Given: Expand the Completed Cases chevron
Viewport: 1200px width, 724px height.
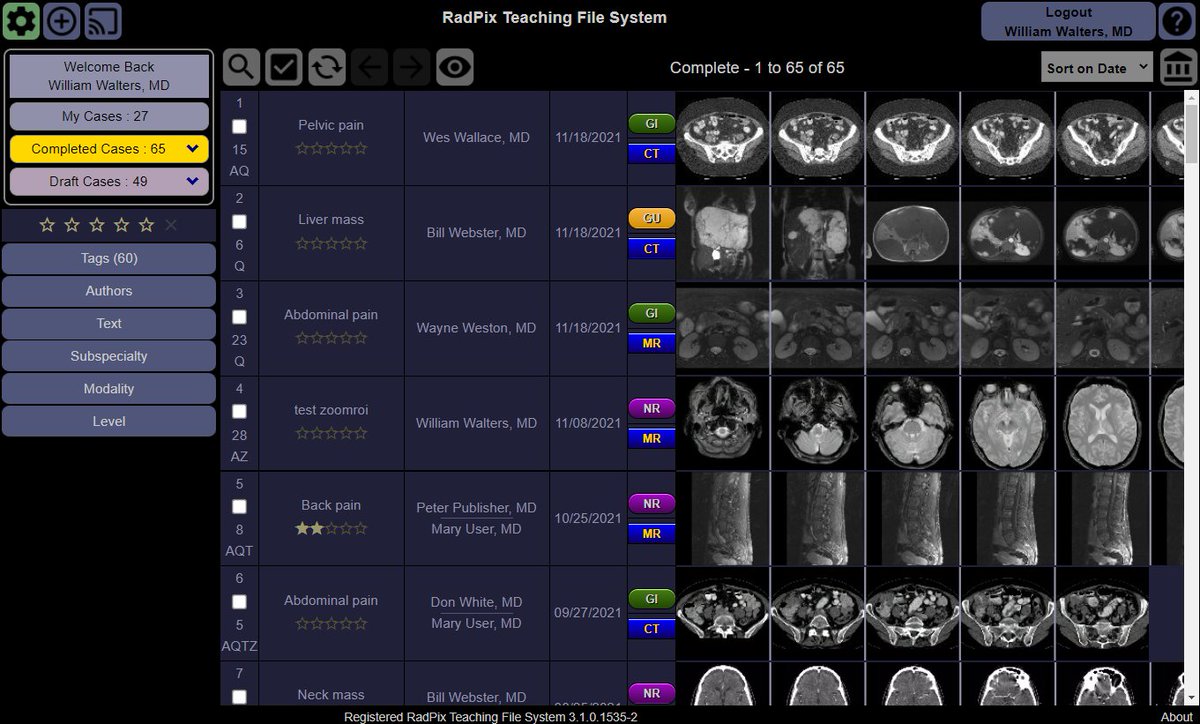Looking at the screenshot, I should pos(193,149).
